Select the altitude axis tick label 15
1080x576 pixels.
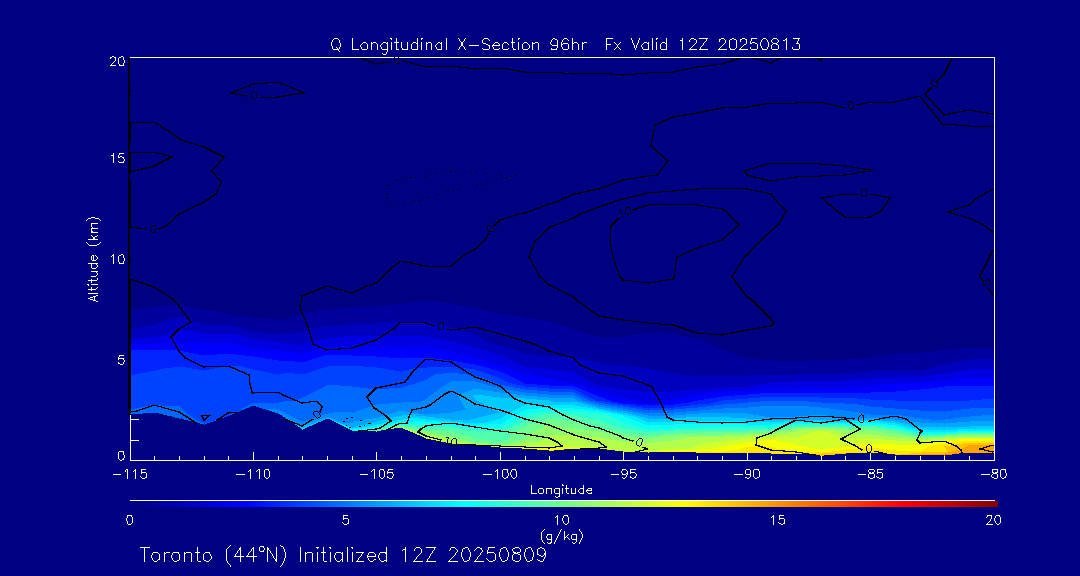pyautogui.click(x=117, y=158)
